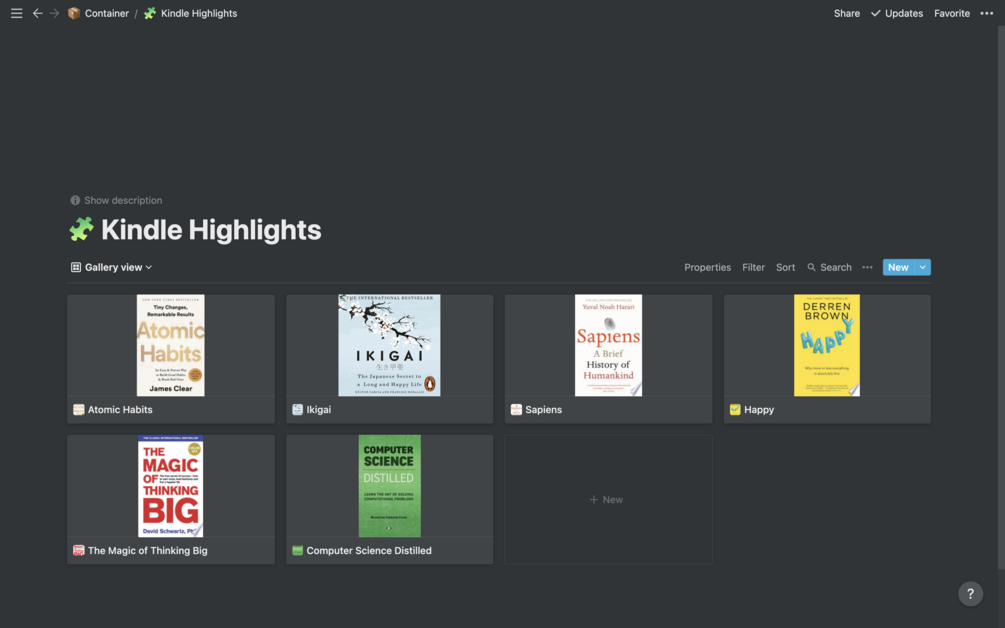This screenshot has height=628, width=1005.
Task: Go back with the left arrow
Action: click(x=38, y=13)
